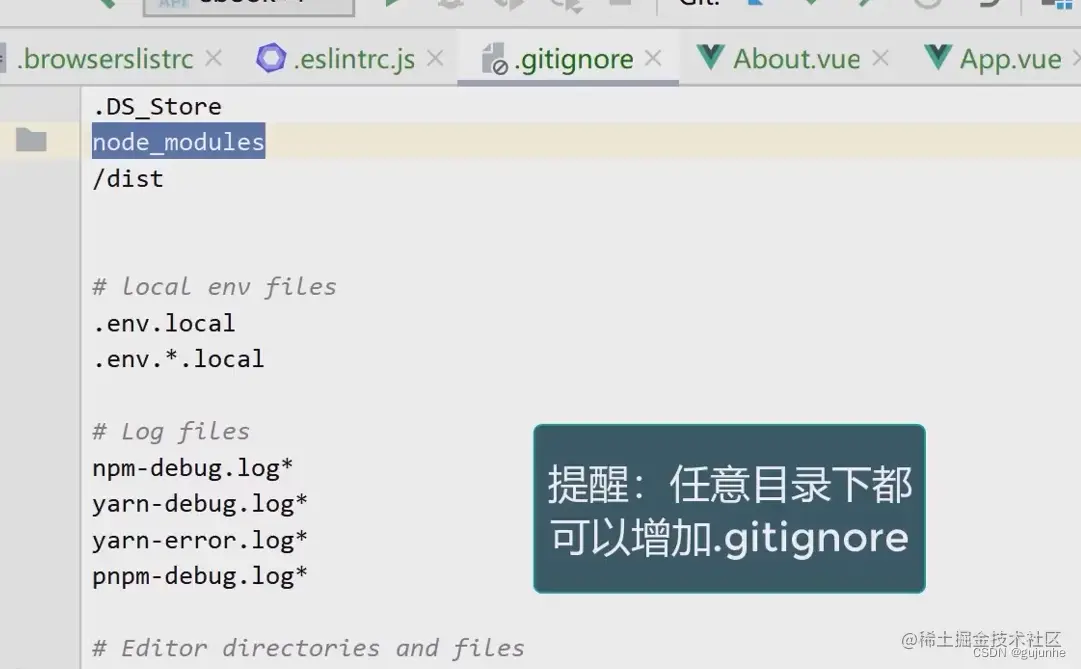Image resolution: width=1081 pixels, height=669 pixels.
Task: Switch to the About.vue tab
Action: (796, 59)
